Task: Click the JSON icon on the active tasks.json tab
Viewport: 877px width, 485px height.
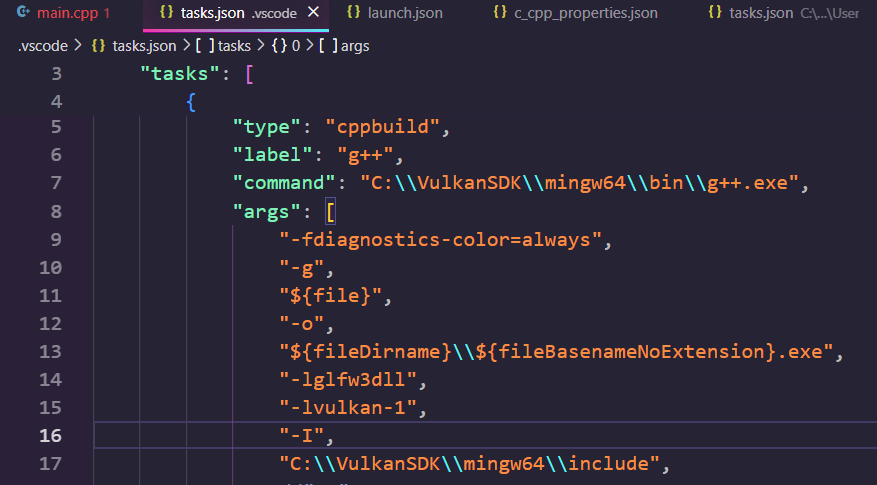Action: coord(167,12)
